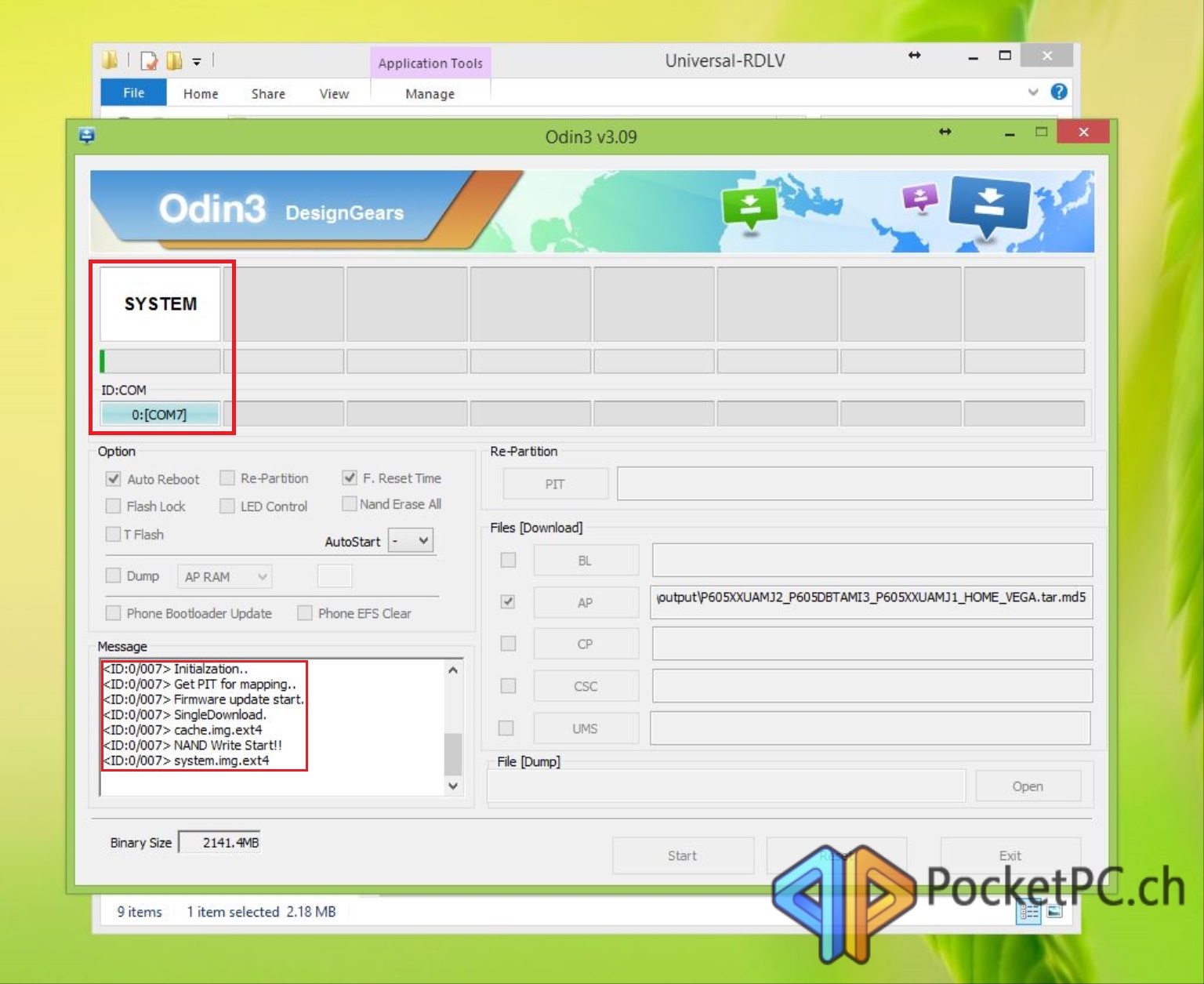Click the SYSTEM status box
Screen dimensions: 1204x984
click(160, 304)
